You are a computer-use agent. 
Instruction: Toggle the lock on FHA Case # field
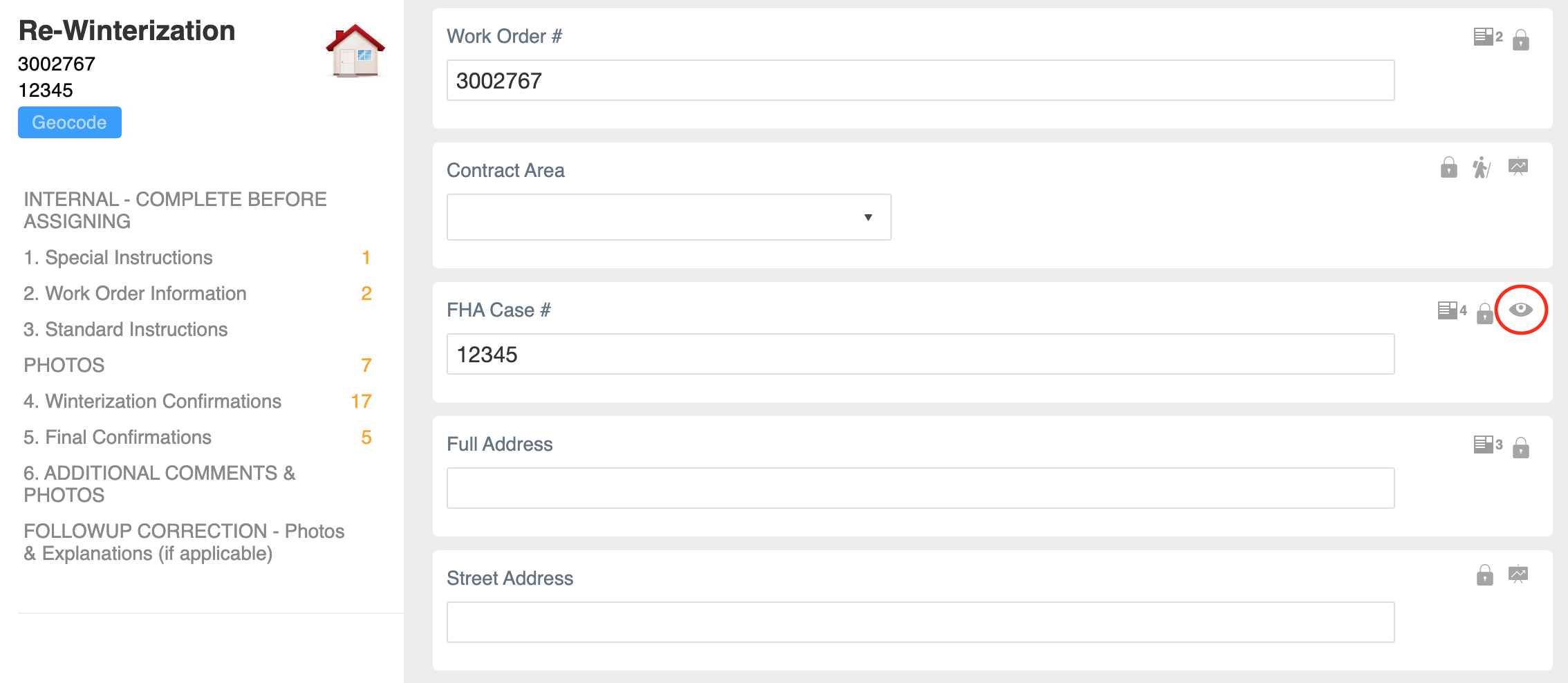1484,313
